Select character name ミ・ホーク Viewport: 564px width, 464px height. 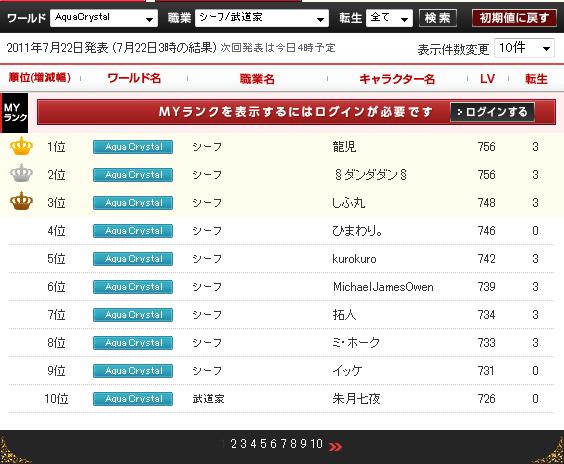pyautogui.click(x=356, y=343)
